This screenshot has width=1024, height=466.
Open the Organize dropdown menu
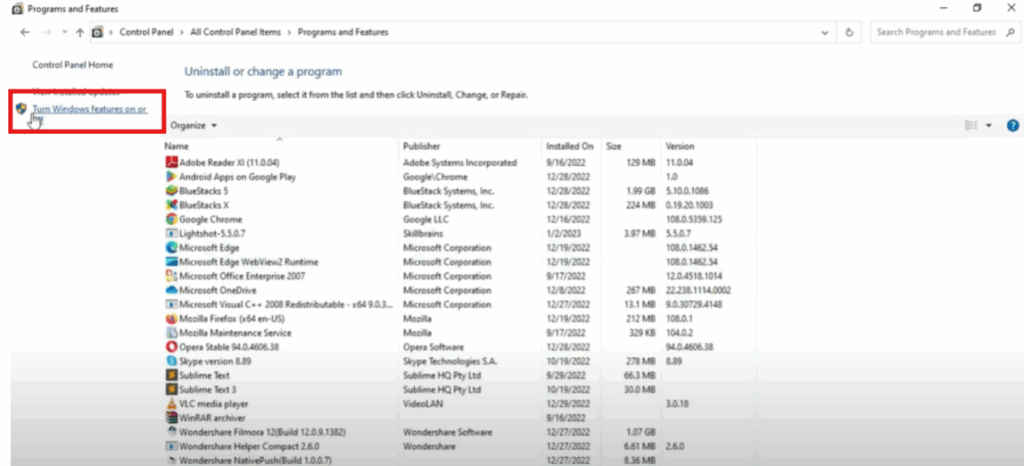193,126
